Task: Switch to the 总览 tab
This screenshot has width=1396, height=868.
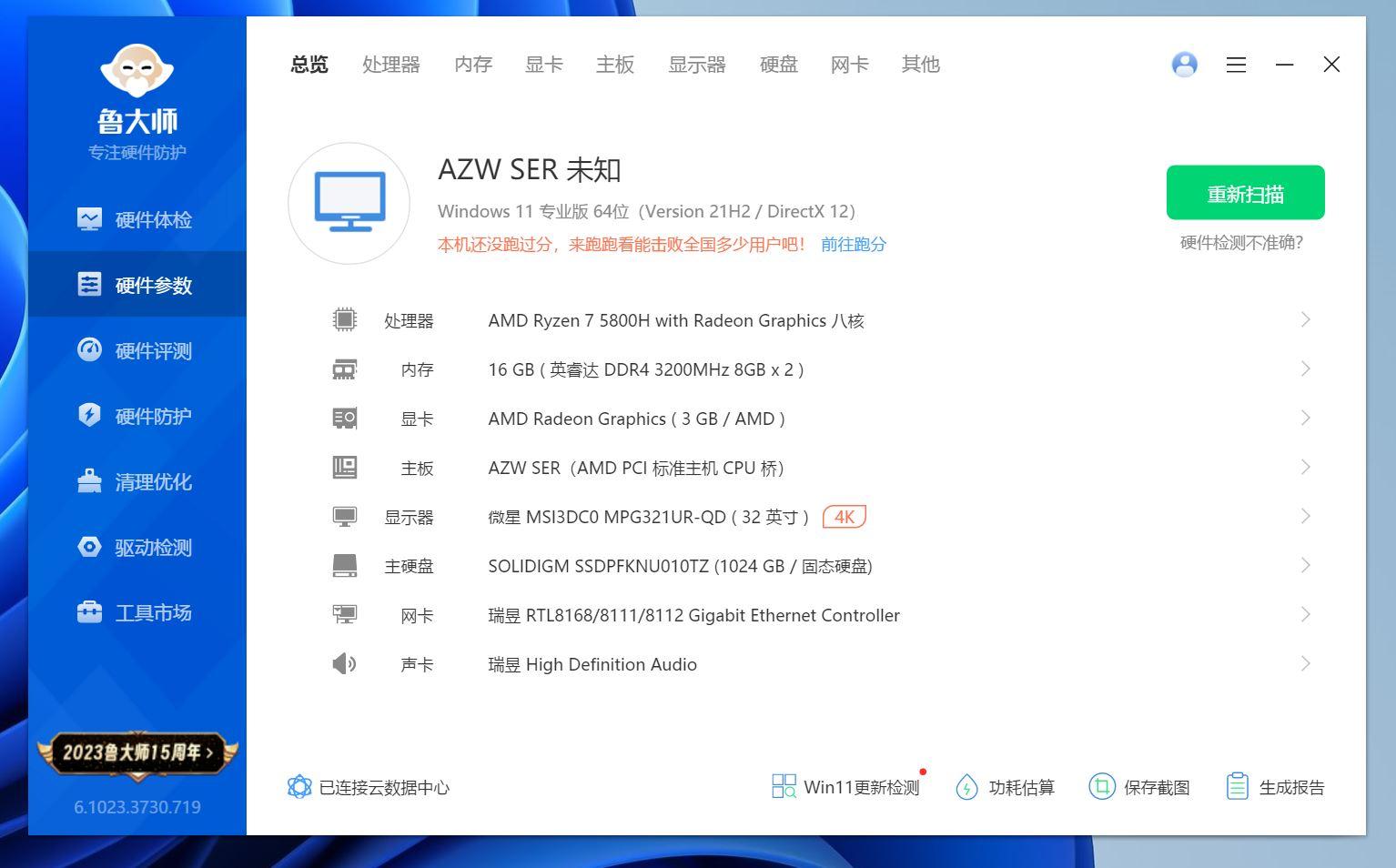Action: pyautogui.click(x=309, y=65)
